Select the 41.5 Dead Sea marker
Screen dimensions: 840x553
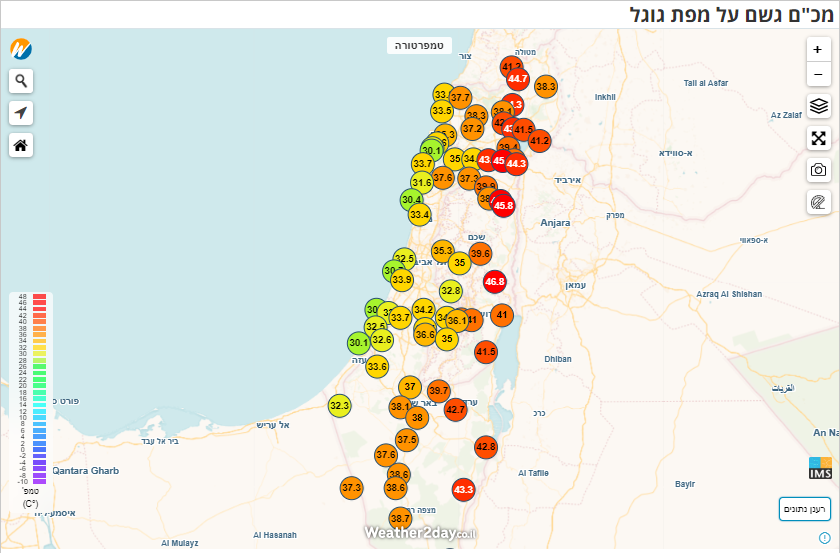486,352
